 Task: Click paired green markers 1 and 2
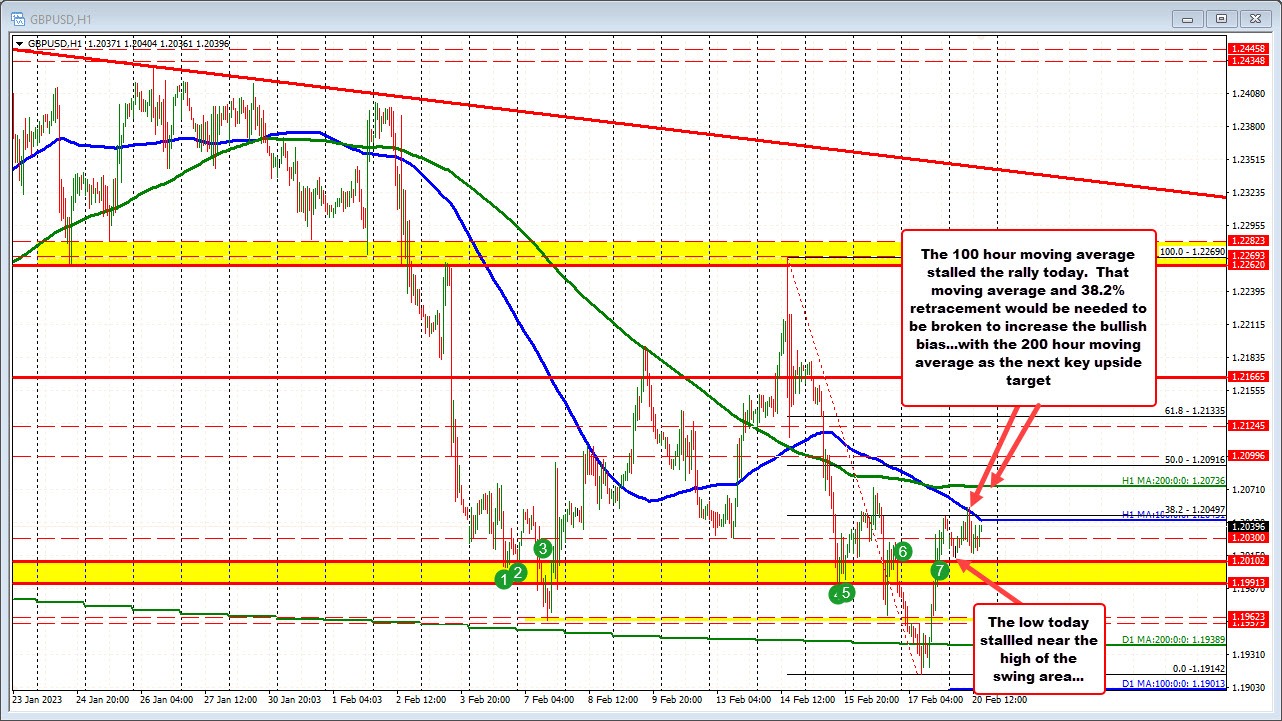510,576
